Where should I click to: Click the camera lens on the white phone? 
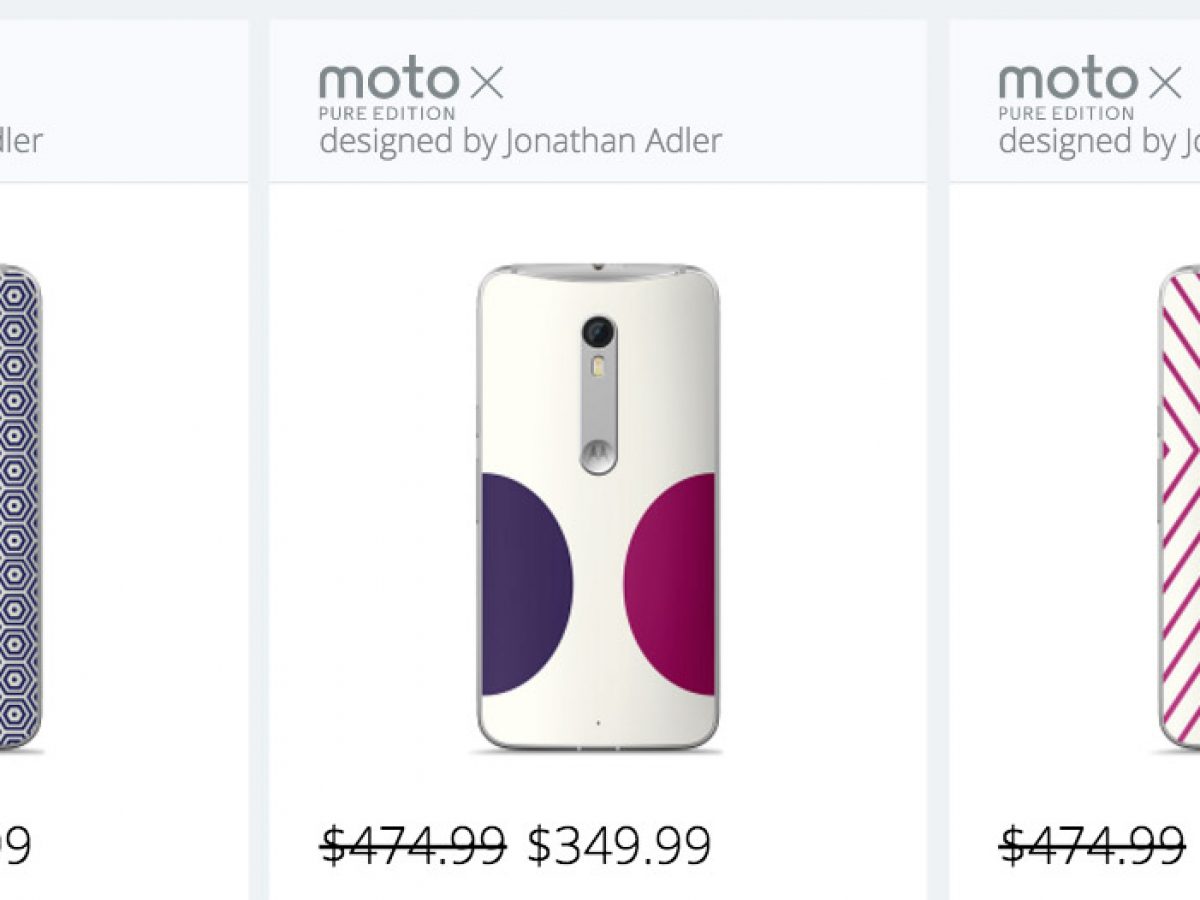coord(598,331)
